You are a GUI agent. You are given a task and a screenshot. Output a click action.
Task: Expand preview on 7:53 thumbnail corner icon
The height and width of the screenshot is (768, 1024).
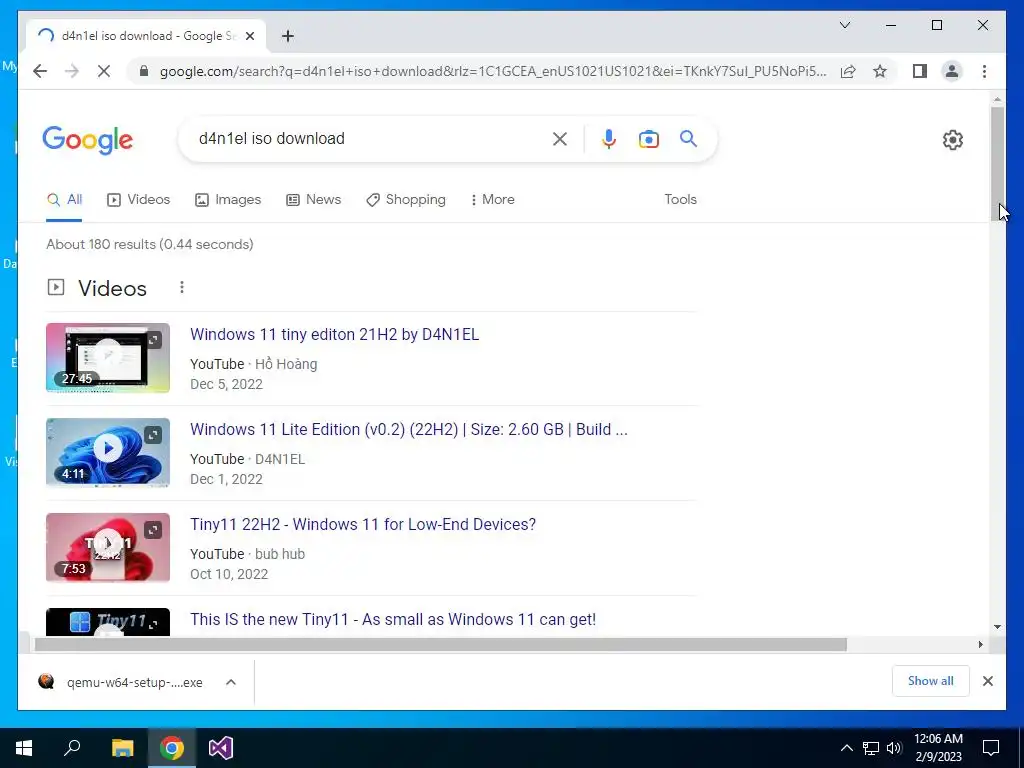point(153,530)
